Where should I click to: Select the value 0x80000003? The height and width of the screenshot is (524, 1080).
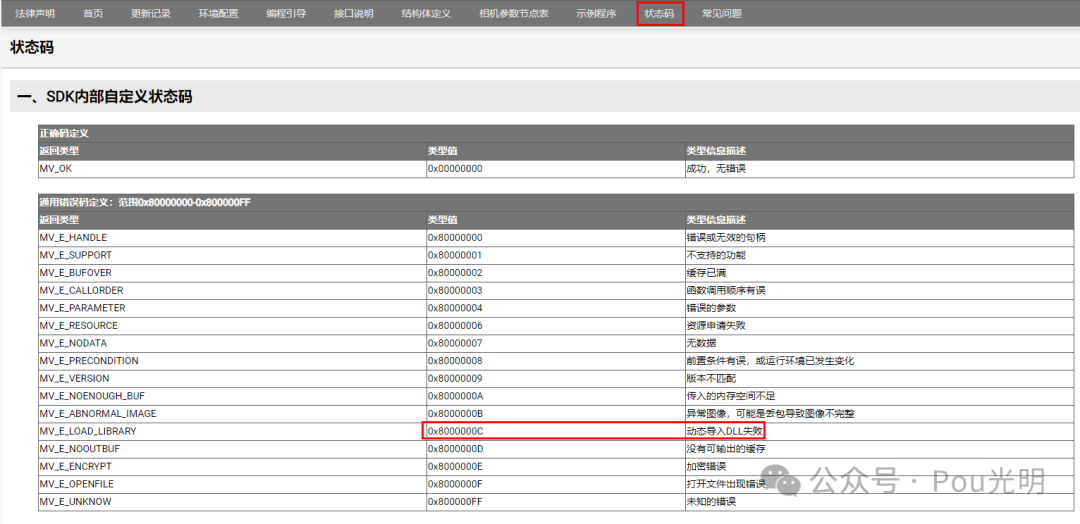click(455, 291)
